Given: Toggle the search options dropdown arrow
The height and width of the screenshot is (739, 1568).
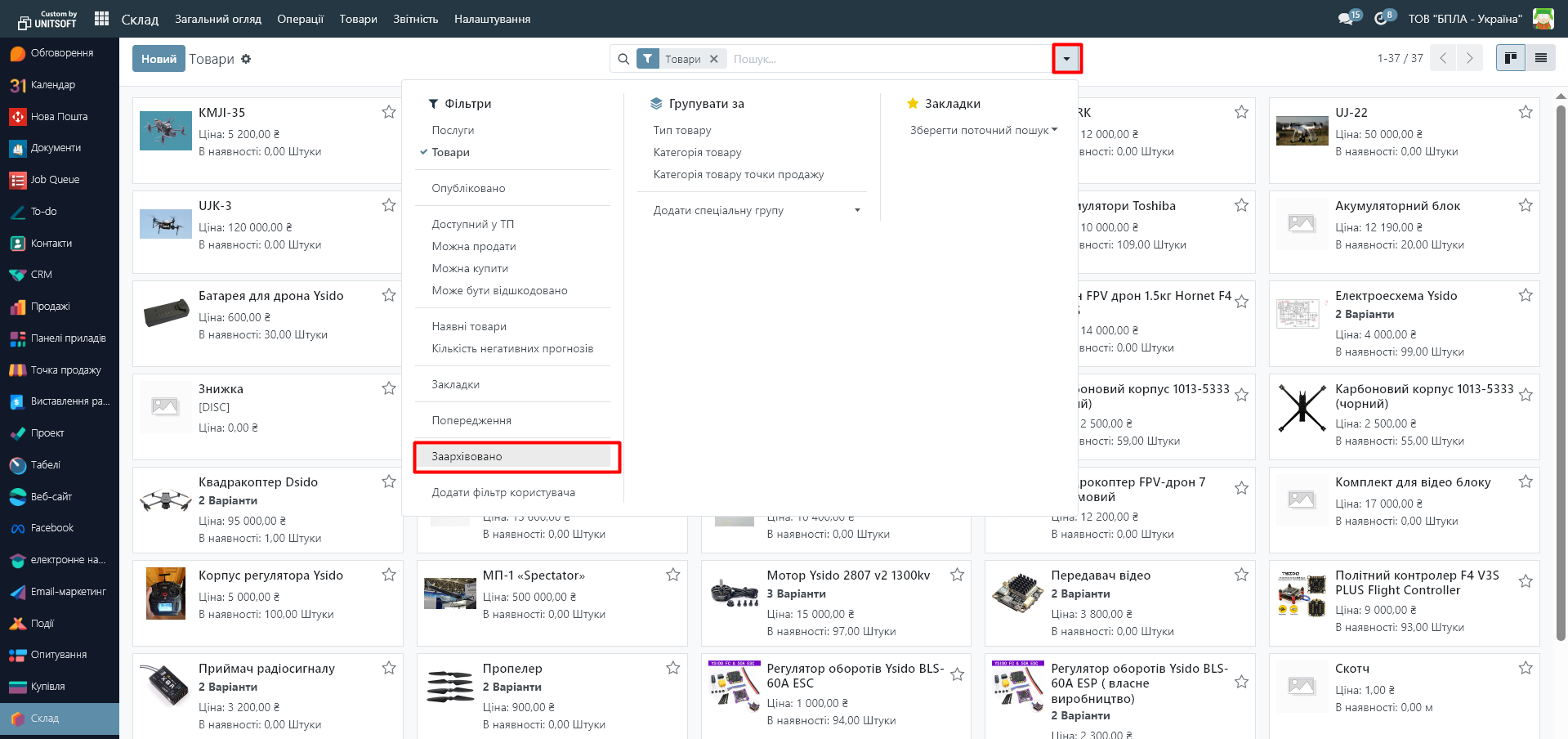Looking at the screenshot, I should (x=1066, y=59).
